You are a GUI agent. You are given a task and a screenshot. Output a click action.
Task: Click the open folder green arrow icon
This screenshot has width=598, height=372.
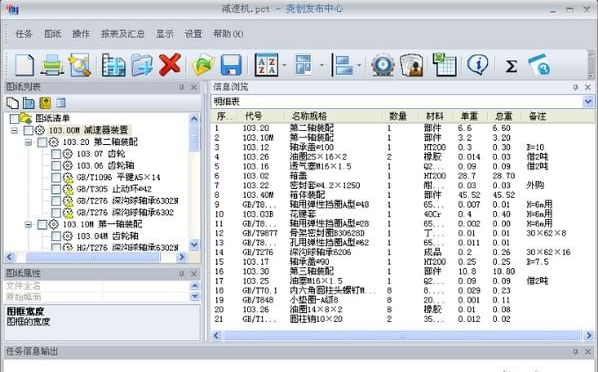point(203,66)
